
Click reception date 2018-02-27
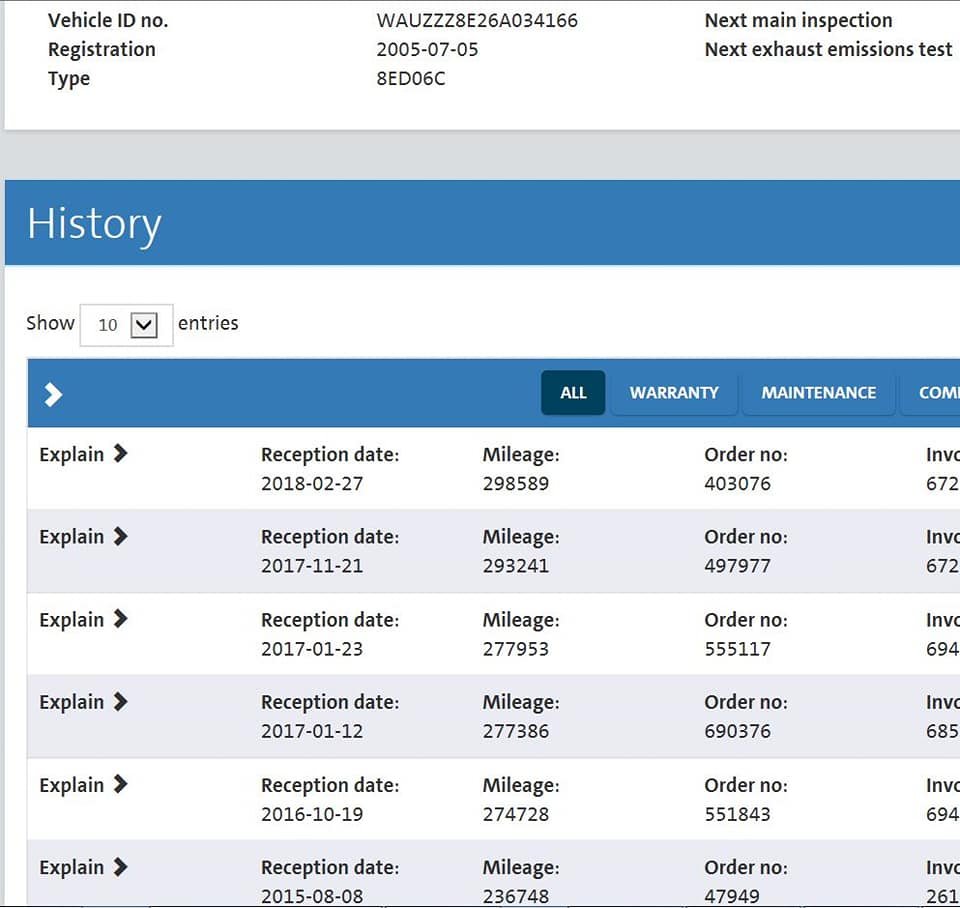312,484
